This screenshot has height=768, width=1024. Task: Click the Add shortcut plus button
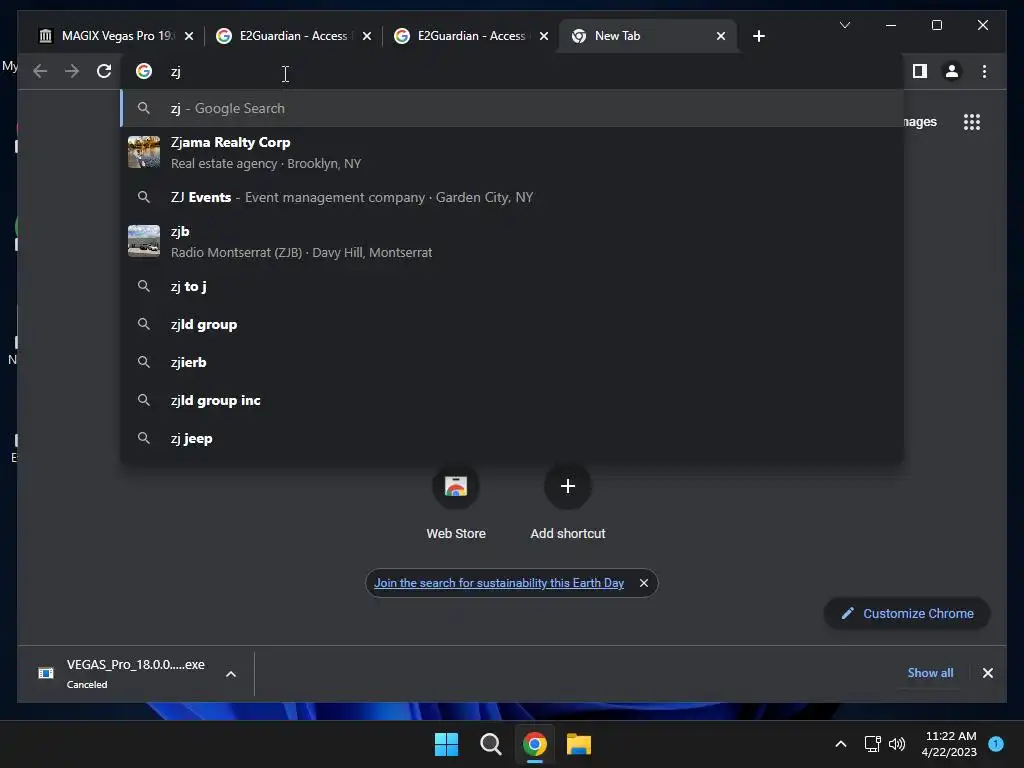pos(568,486)
